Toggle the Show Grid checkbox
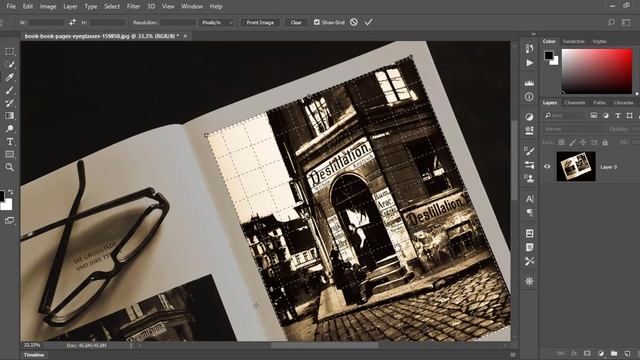Image resolution: width=640 pixels, height=360 pixels. point(317,22)
